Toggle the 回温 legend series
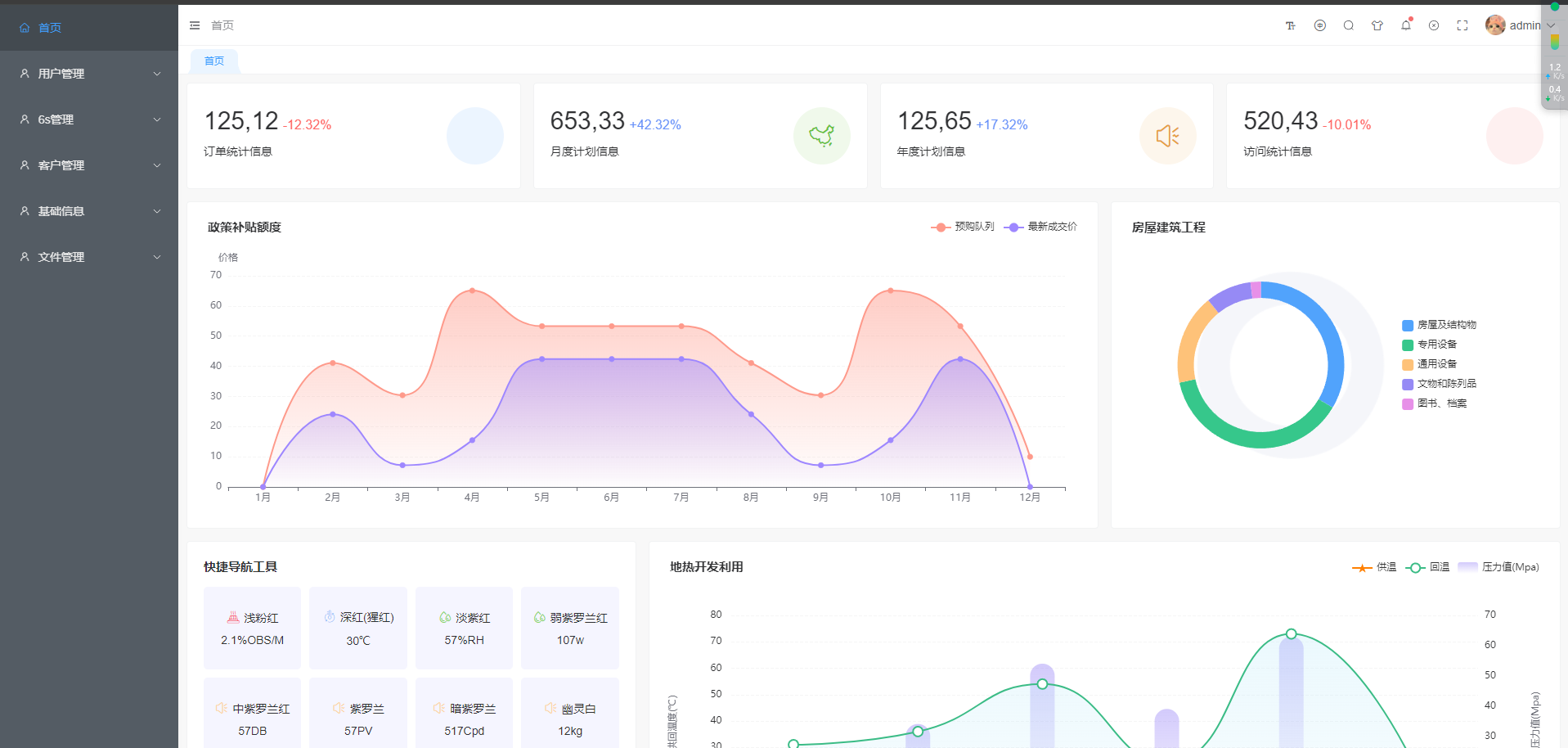Screen dimensions: 1568x748 click(1427, 567)
